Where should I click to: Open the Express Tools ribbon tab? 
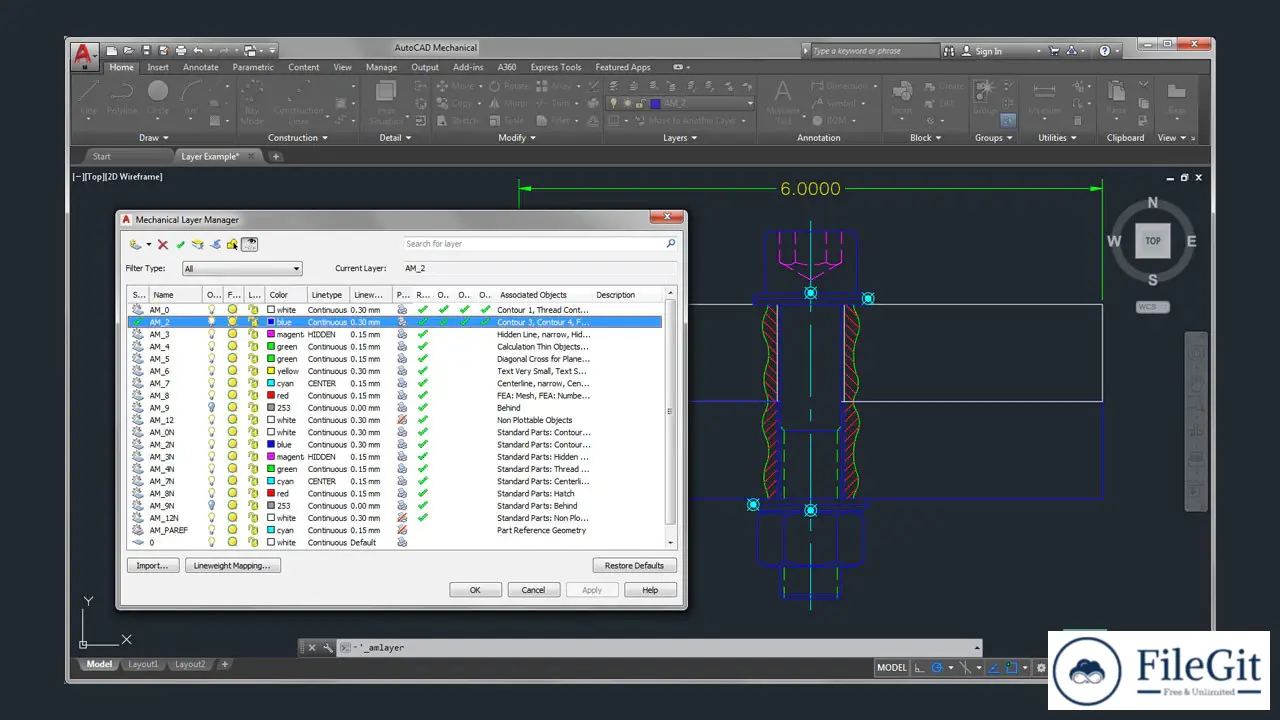(x=556, y=68)
